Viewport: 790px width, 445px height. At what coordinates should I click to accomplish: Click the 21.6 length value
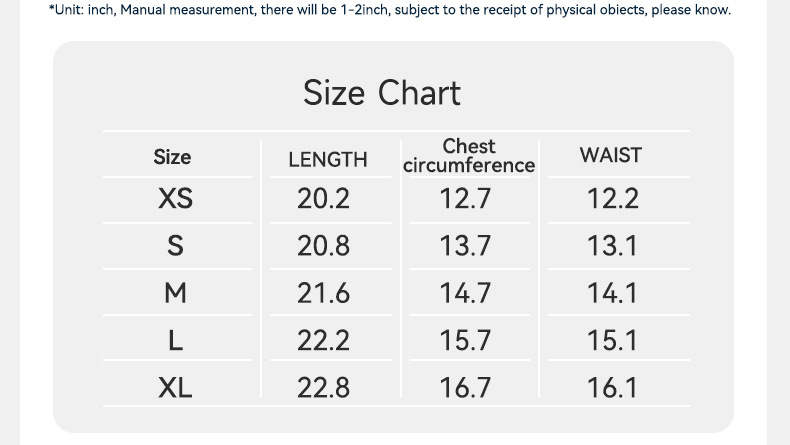point(323,293)
